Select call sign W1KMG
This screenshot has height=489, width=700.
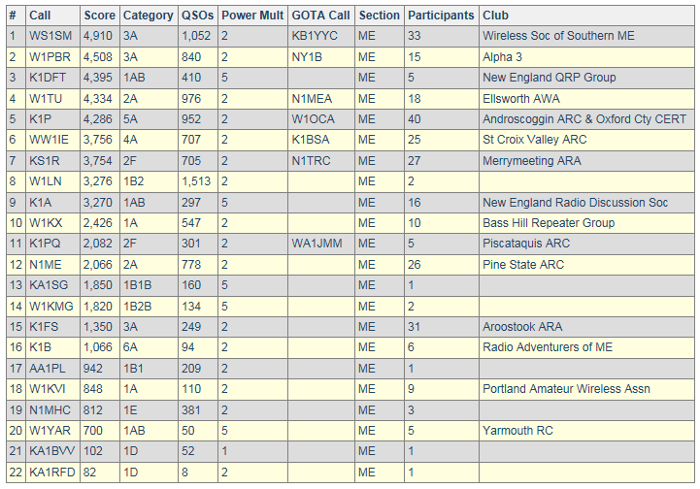[51, 306]
